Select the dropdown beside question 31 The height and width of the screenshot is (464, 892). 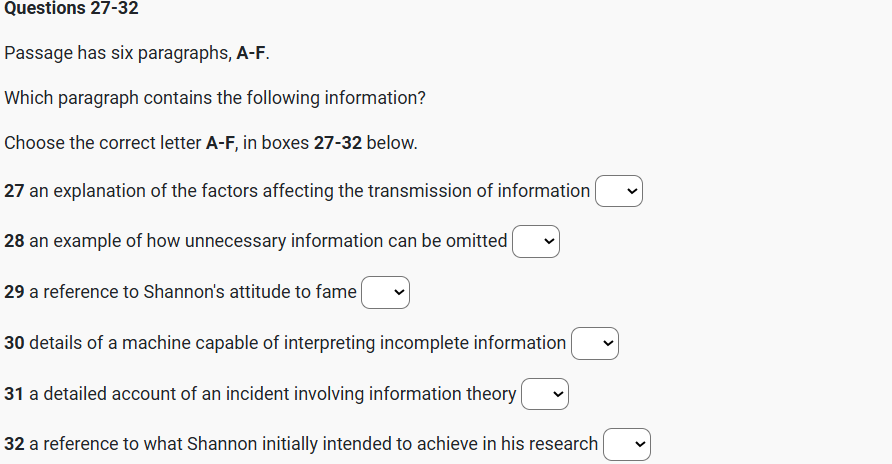click(545, 394)
